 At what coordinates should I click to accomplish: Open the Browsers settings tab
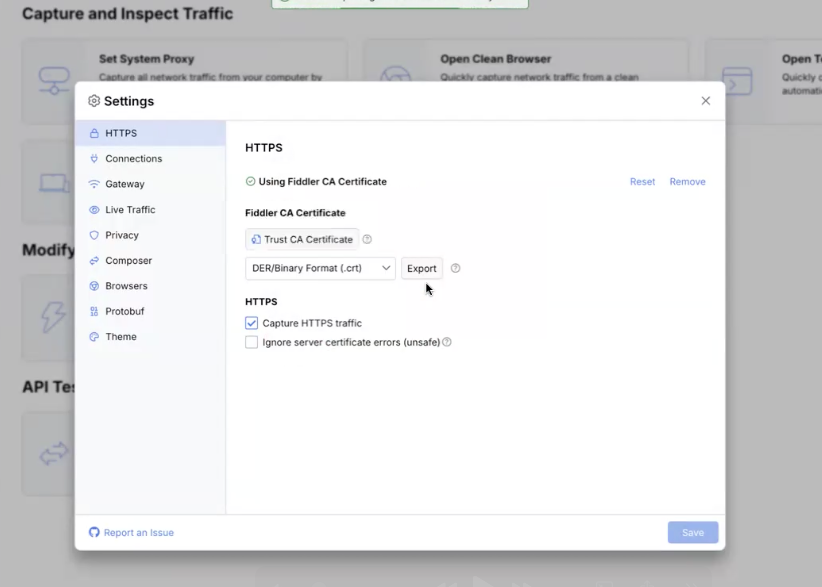[126, 286]
